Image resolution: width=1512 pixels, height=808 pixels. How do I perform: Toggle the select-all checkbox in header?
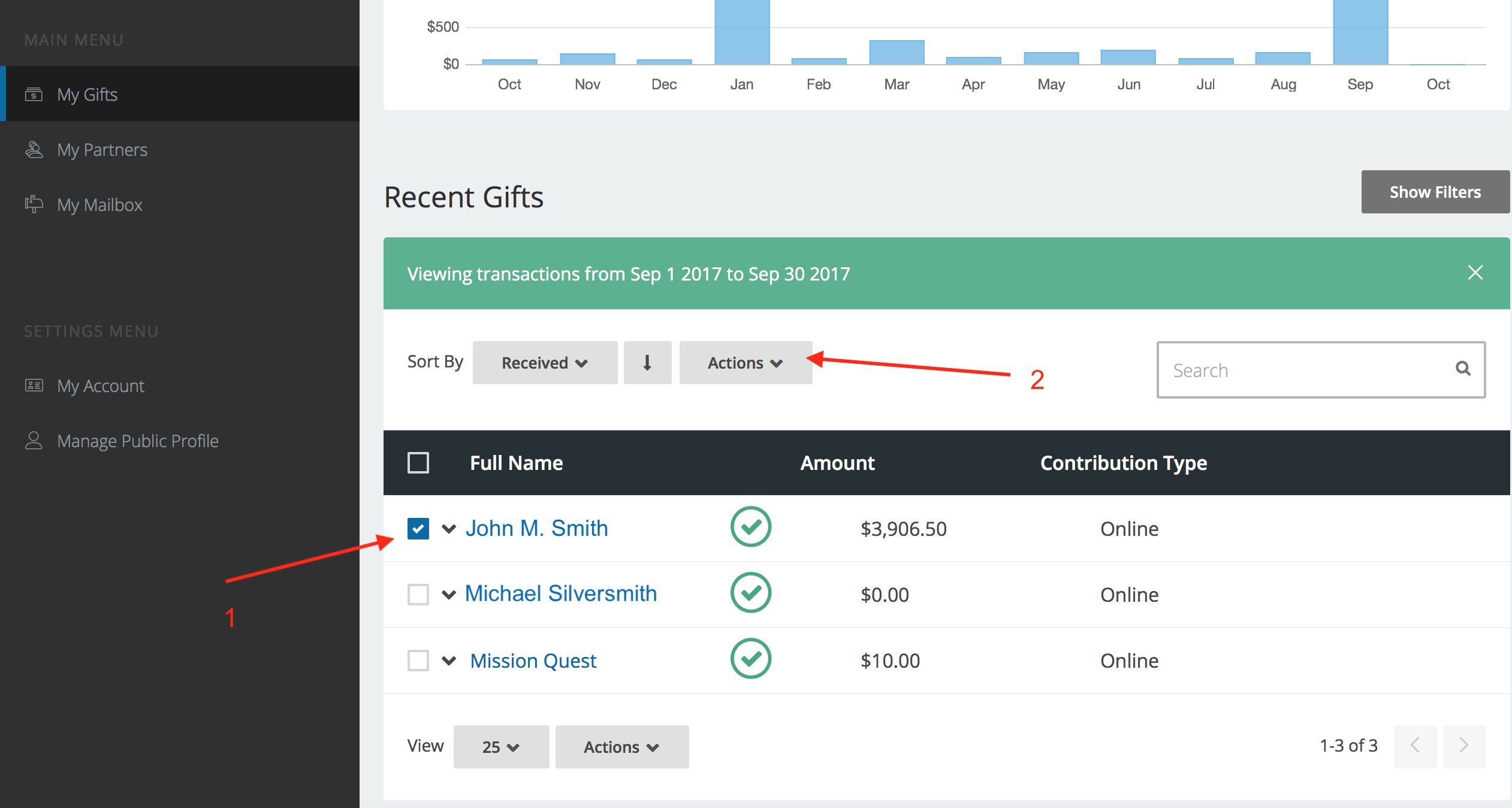coord(418,463)
